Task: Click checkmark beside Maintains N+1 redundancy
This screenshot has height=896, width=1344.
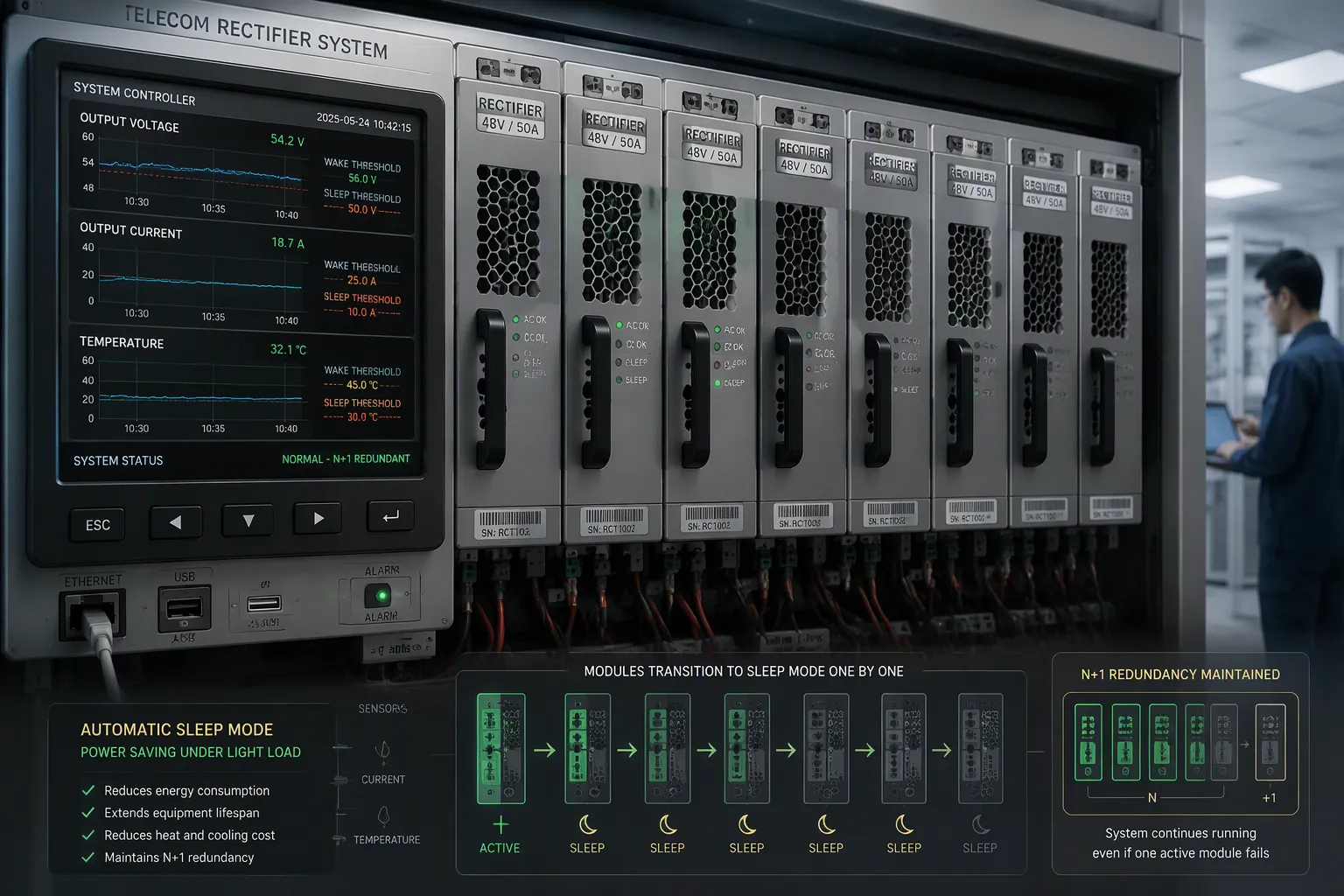Action: pos(88,857)
